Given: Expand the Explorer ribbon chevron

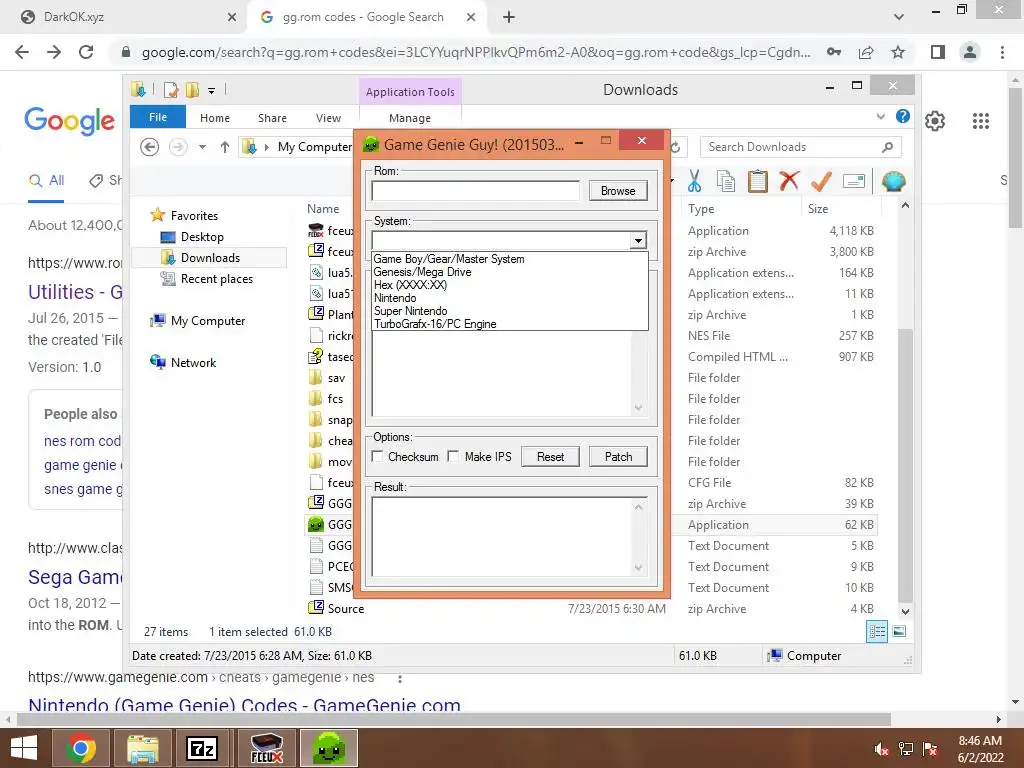Looking at the screenshot, I should coord(880,116).
